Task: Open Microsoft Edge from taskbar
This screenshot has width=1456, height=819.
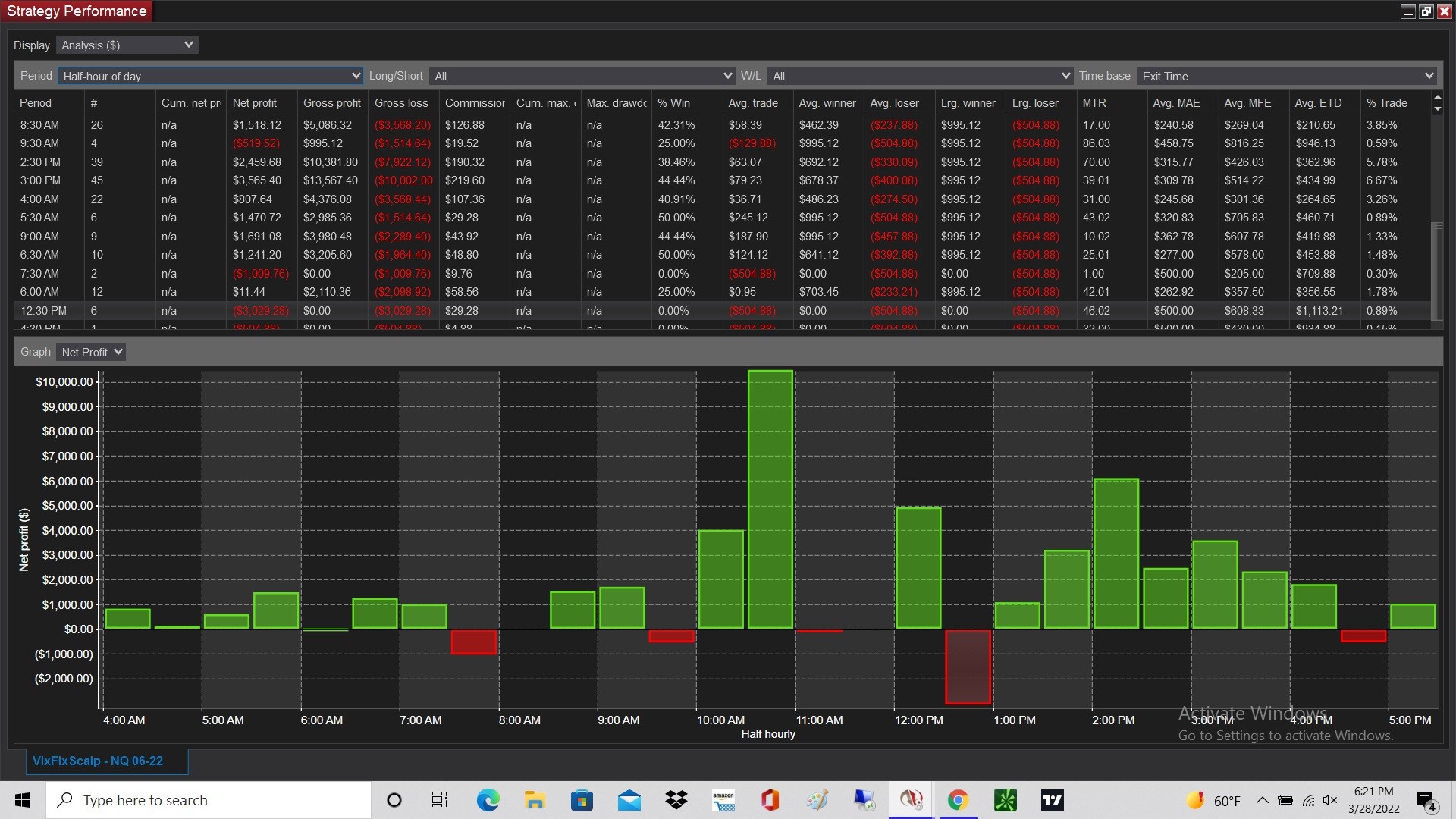Action: point(488,800)
